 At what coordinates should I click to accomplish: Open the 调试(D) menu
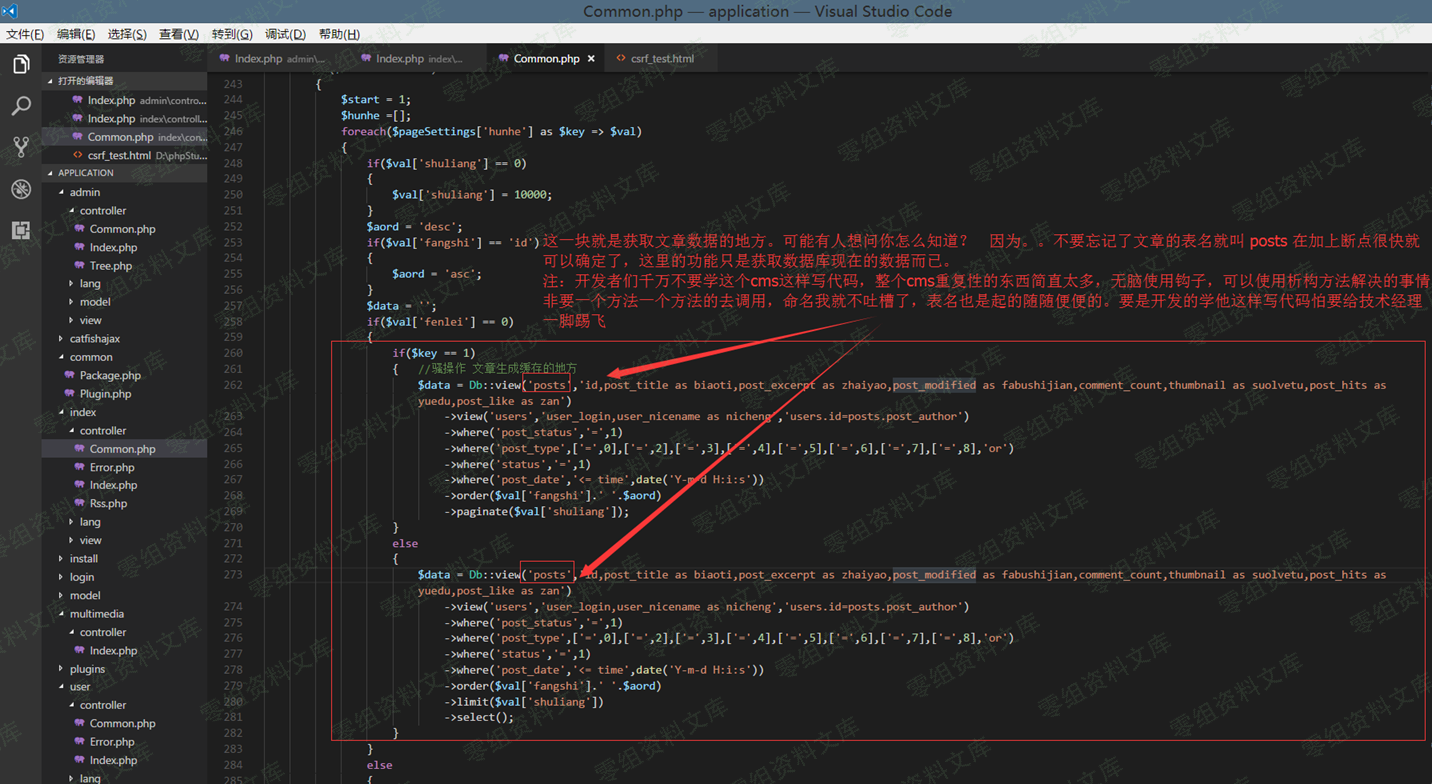[x=285, y=34]
